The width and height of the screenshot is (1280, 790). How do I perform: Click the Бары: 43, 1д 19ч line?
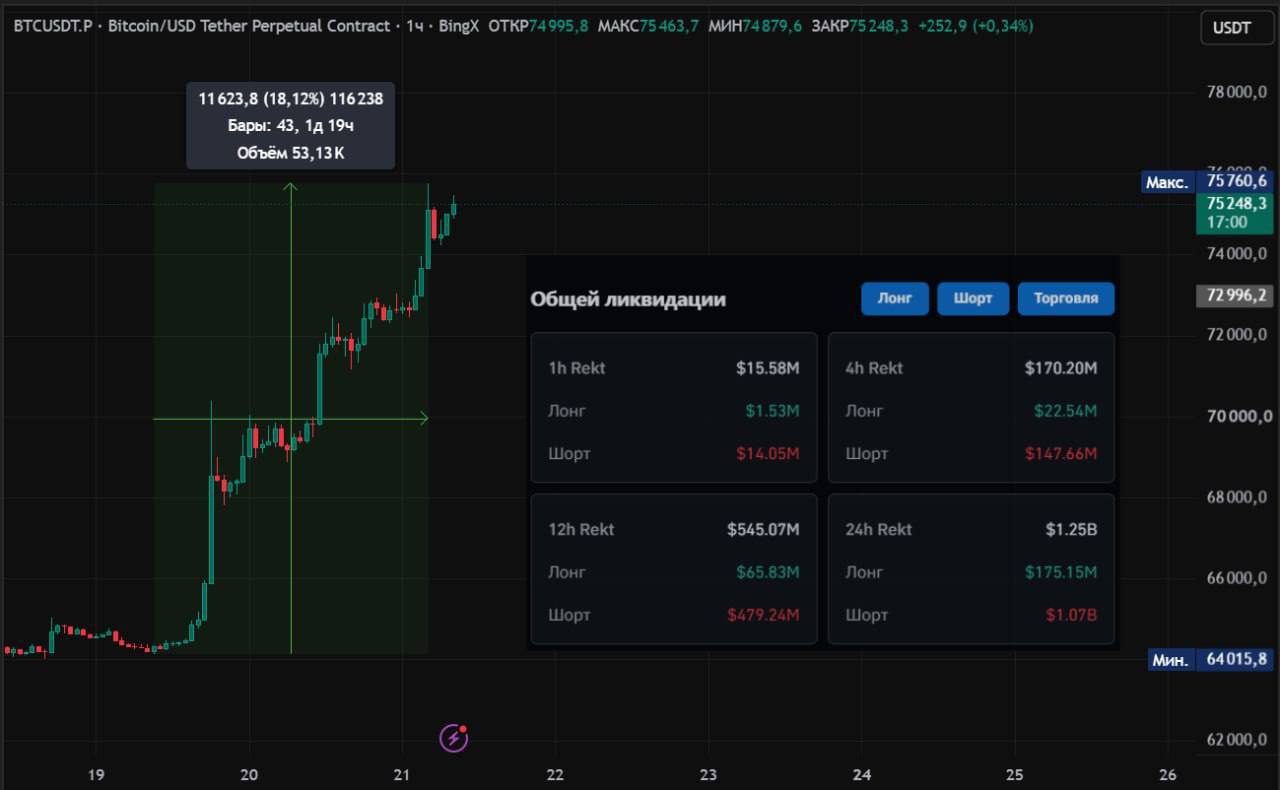291,125
